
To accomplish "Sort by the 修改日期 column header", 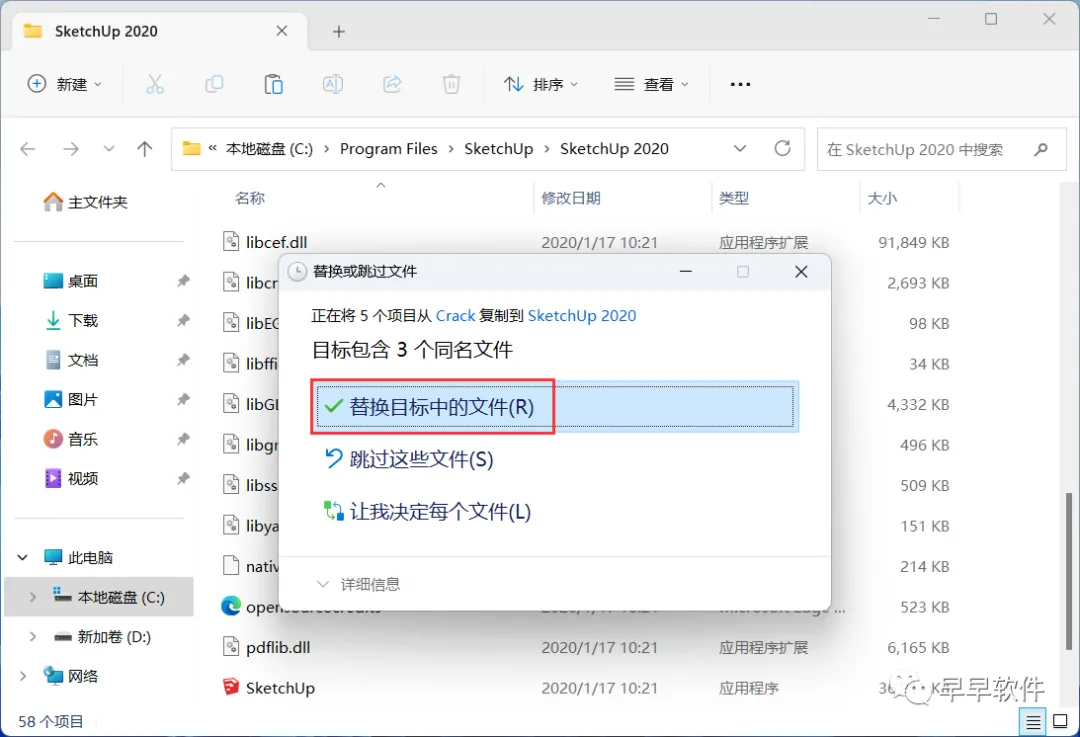I will [x=571, y=198].
